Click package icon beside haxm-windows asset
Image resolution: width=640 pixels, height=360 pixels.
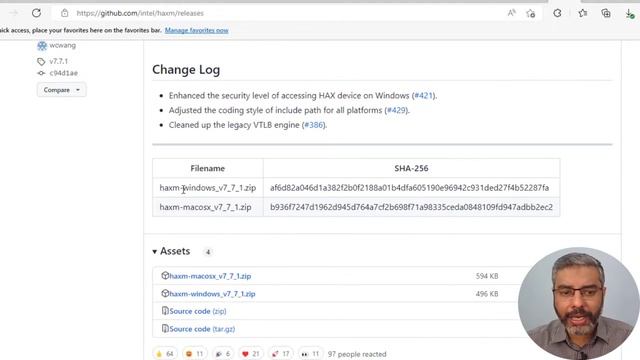pyautogui.click(x=165, y=293)
